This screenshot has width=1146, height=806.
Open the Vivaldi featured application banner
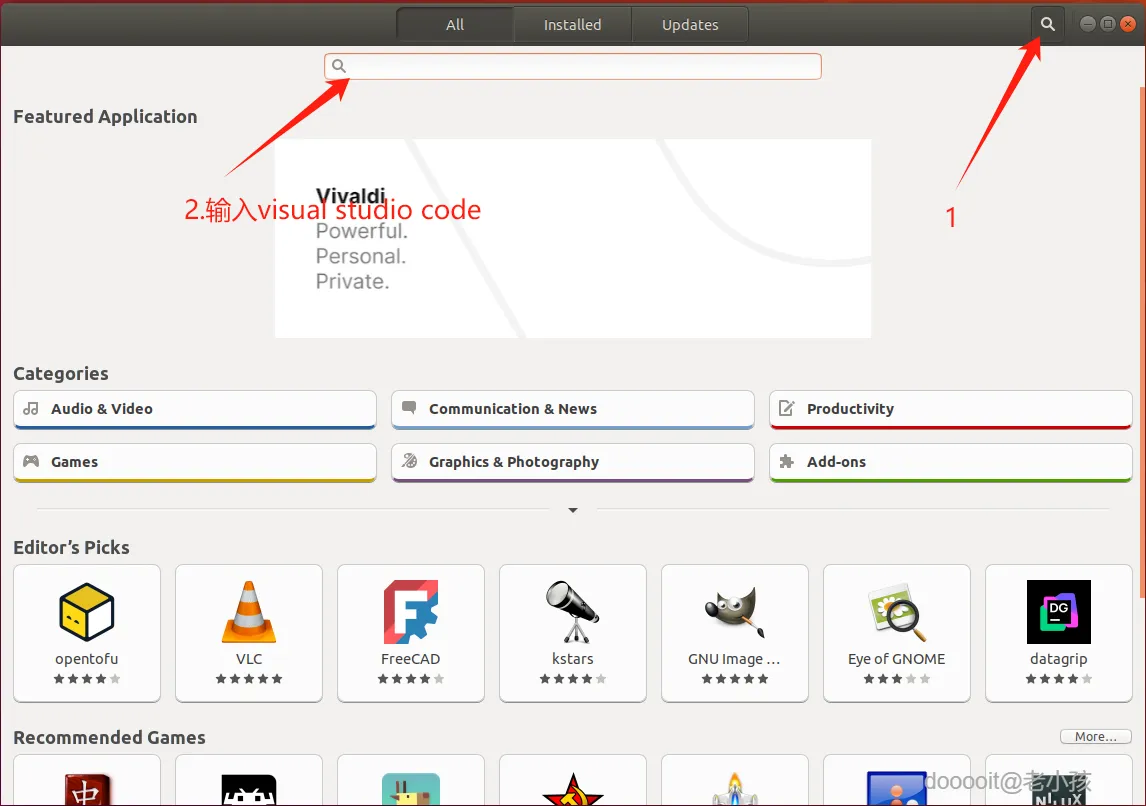click(572, 238)
